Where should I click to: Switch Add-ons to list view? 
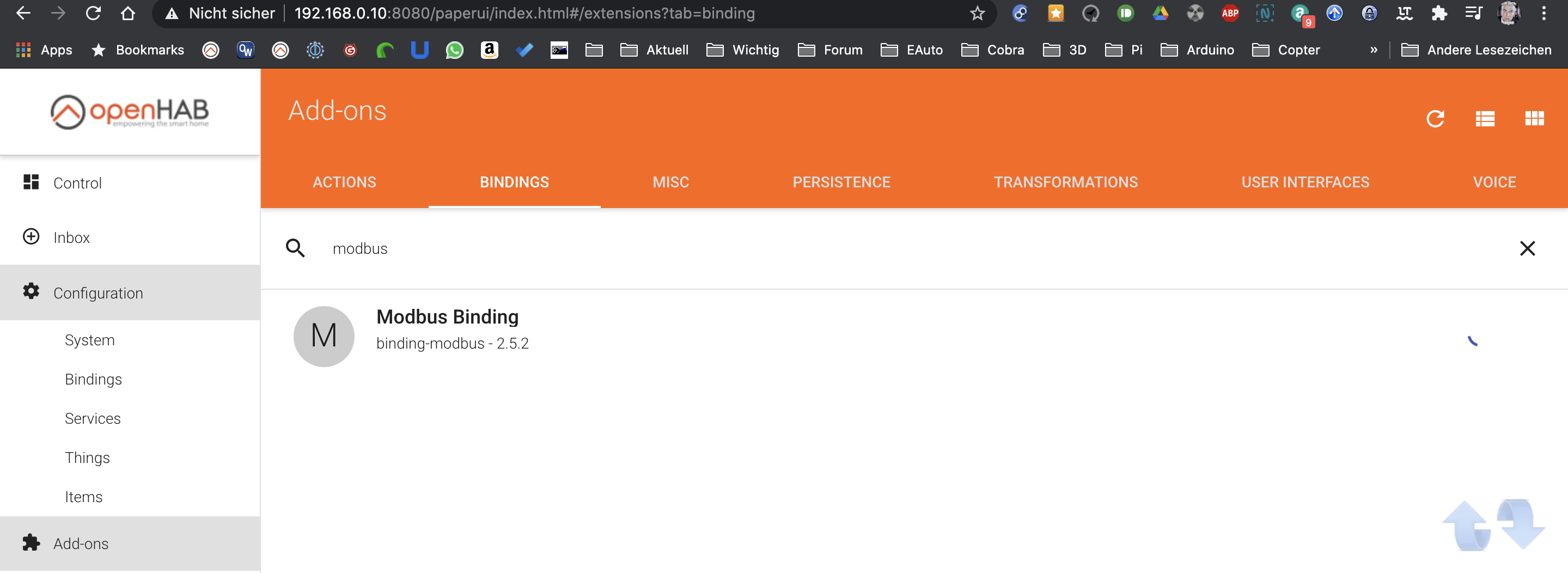point(1485,119)
